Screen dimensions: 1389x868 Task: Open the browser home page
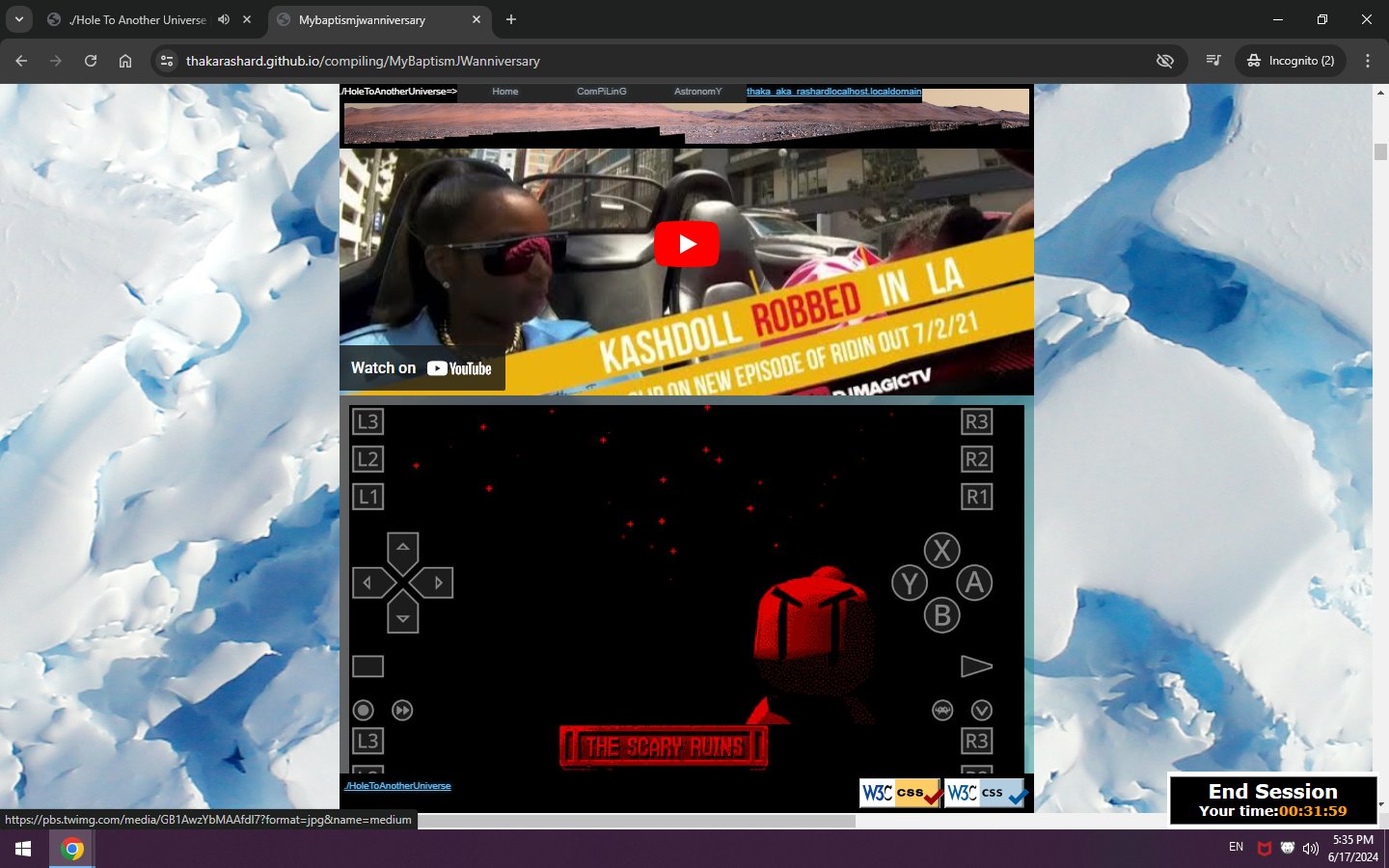[x=125, y=61]
